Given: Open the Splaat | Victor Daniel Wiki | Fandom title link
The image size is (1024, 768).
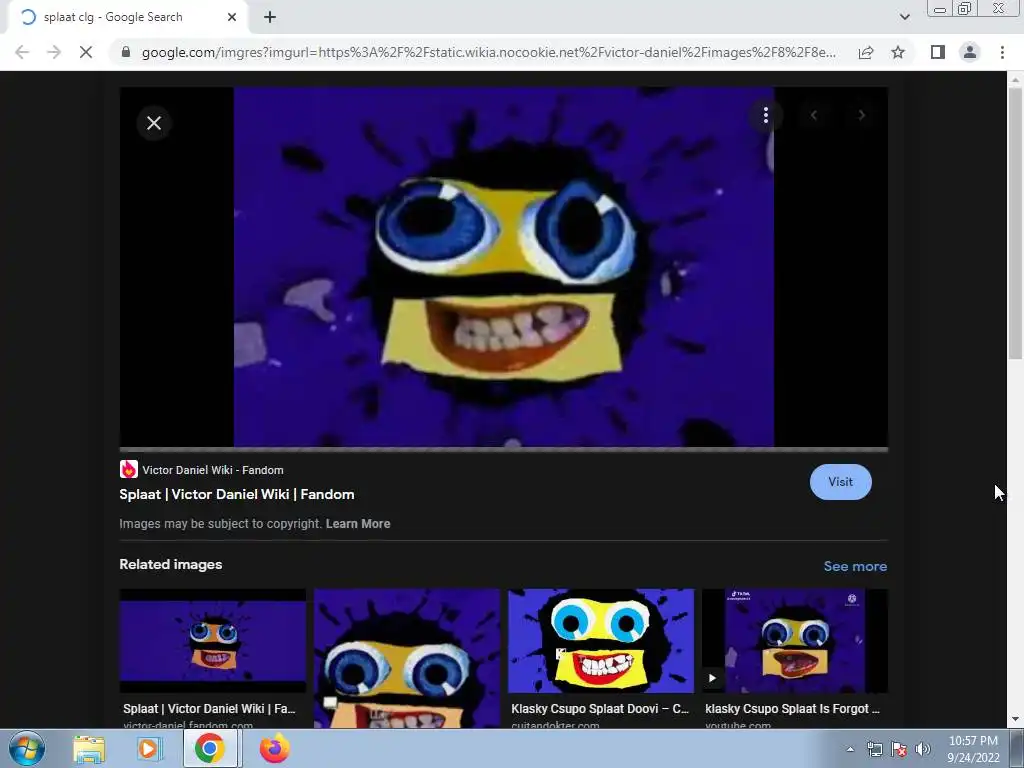Looking at the screenshot, I should [x=237, y=494].
